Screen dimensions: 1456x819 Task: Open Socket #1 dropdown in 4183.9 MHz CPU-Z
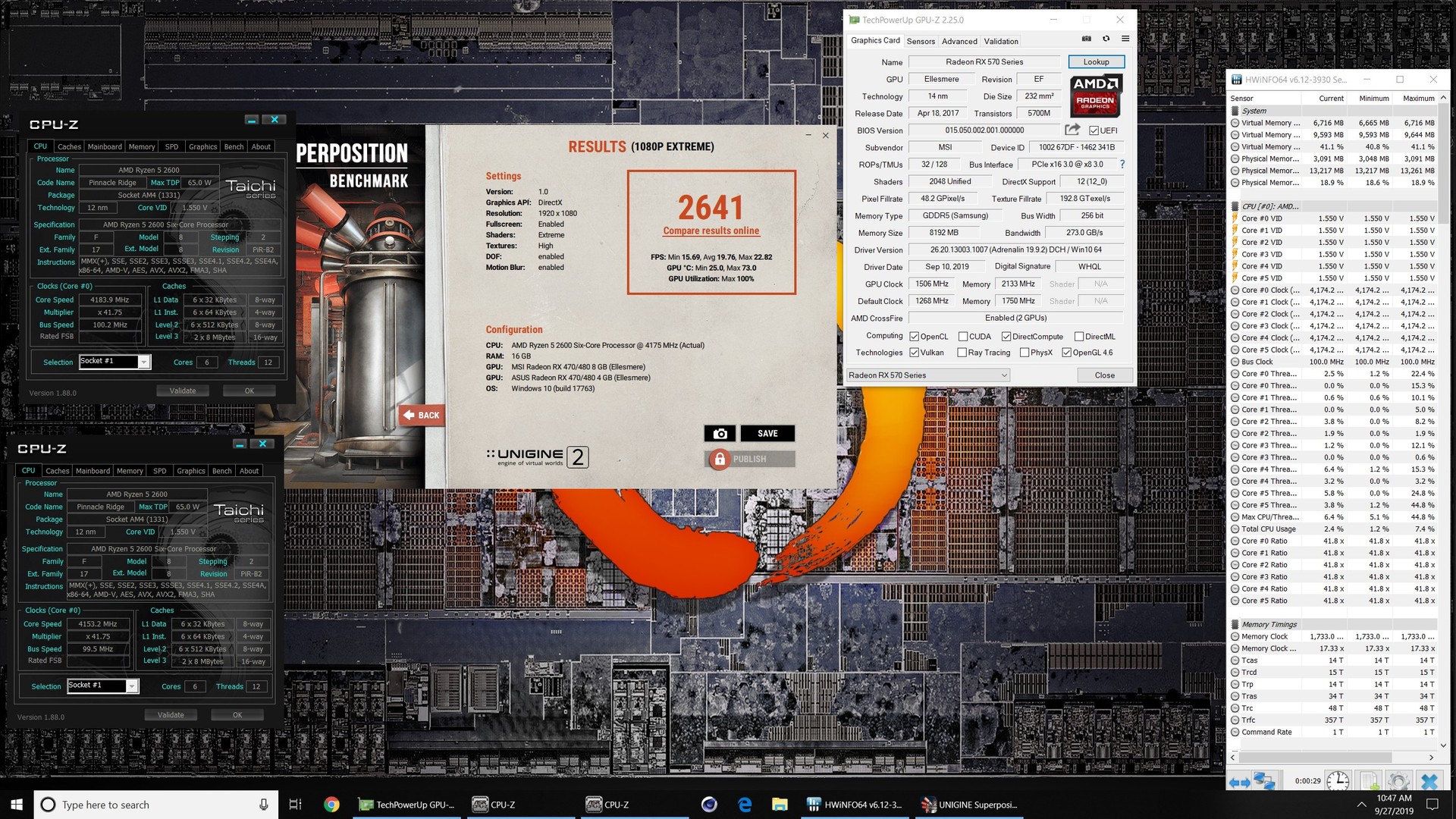coord(115,362)
